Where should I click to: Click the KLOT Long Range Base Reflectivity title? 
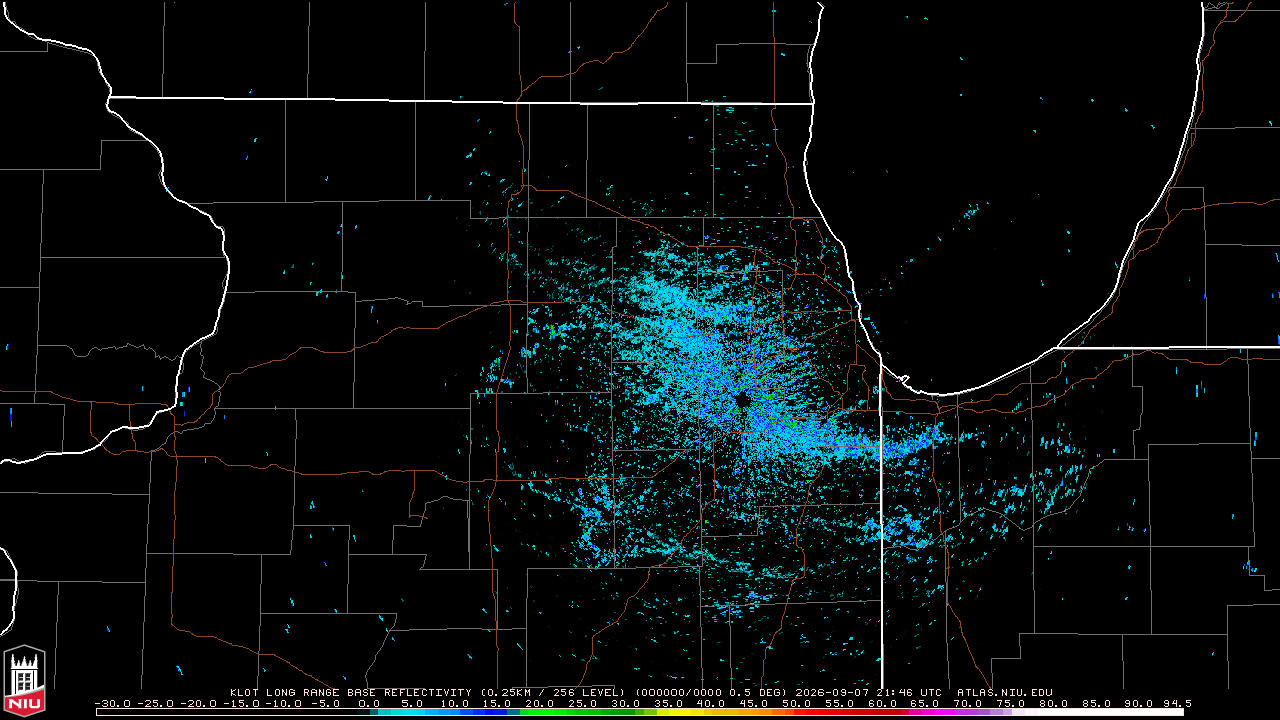point(350,692)
